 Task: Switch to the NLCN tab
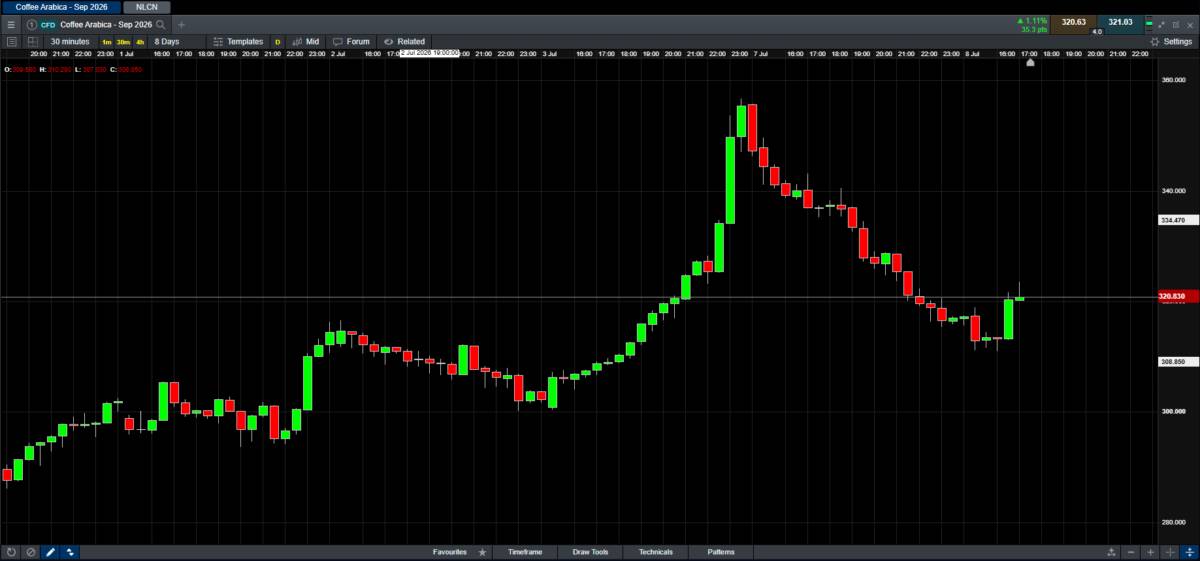tap(147, 7)
